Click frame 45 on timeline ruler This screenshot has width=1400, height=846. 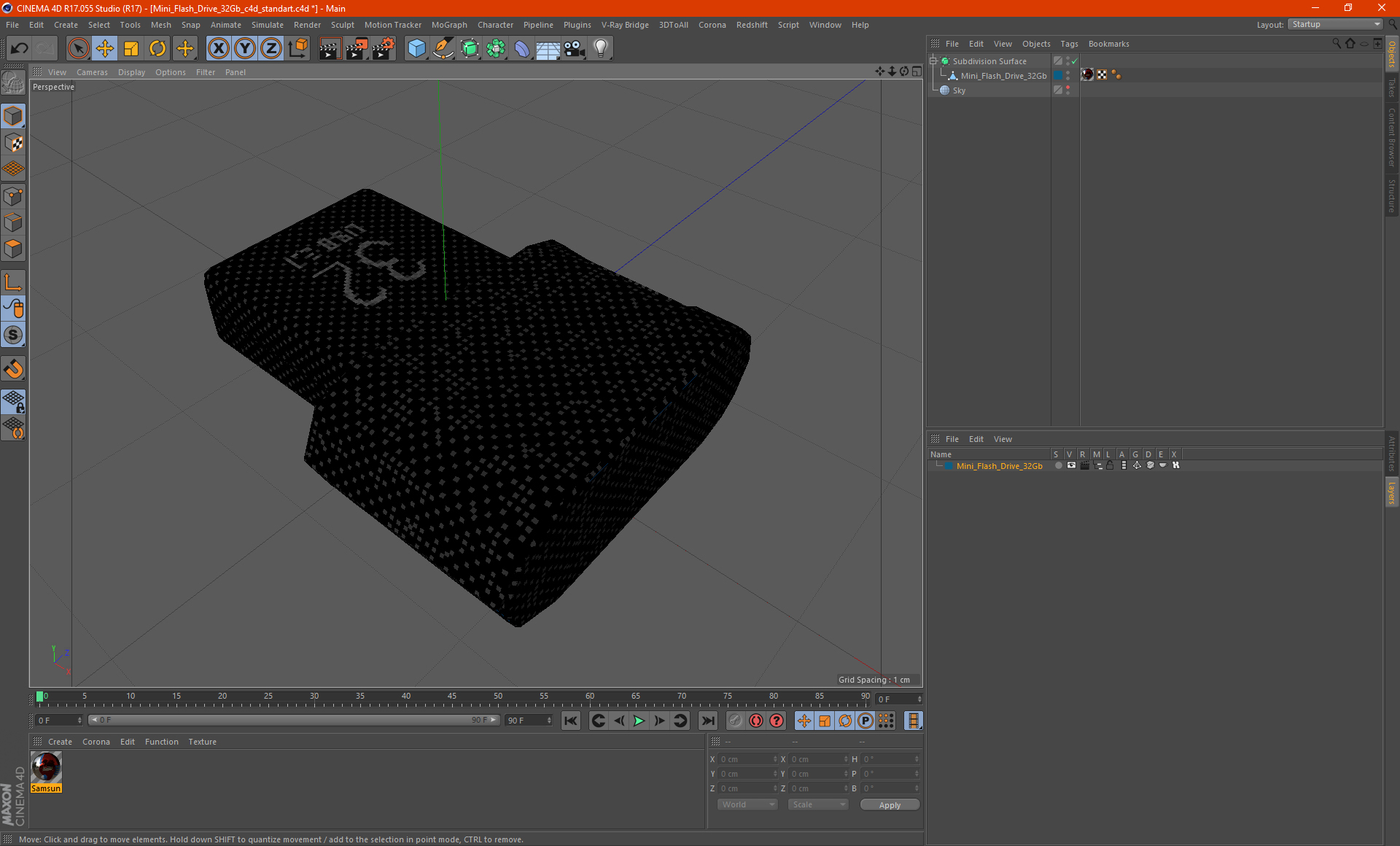click(452, 696)
